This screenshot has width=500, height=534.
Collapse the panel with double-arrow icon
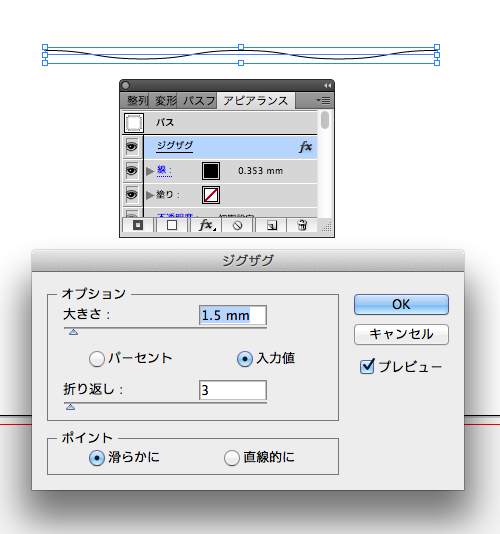coord(327,85)
